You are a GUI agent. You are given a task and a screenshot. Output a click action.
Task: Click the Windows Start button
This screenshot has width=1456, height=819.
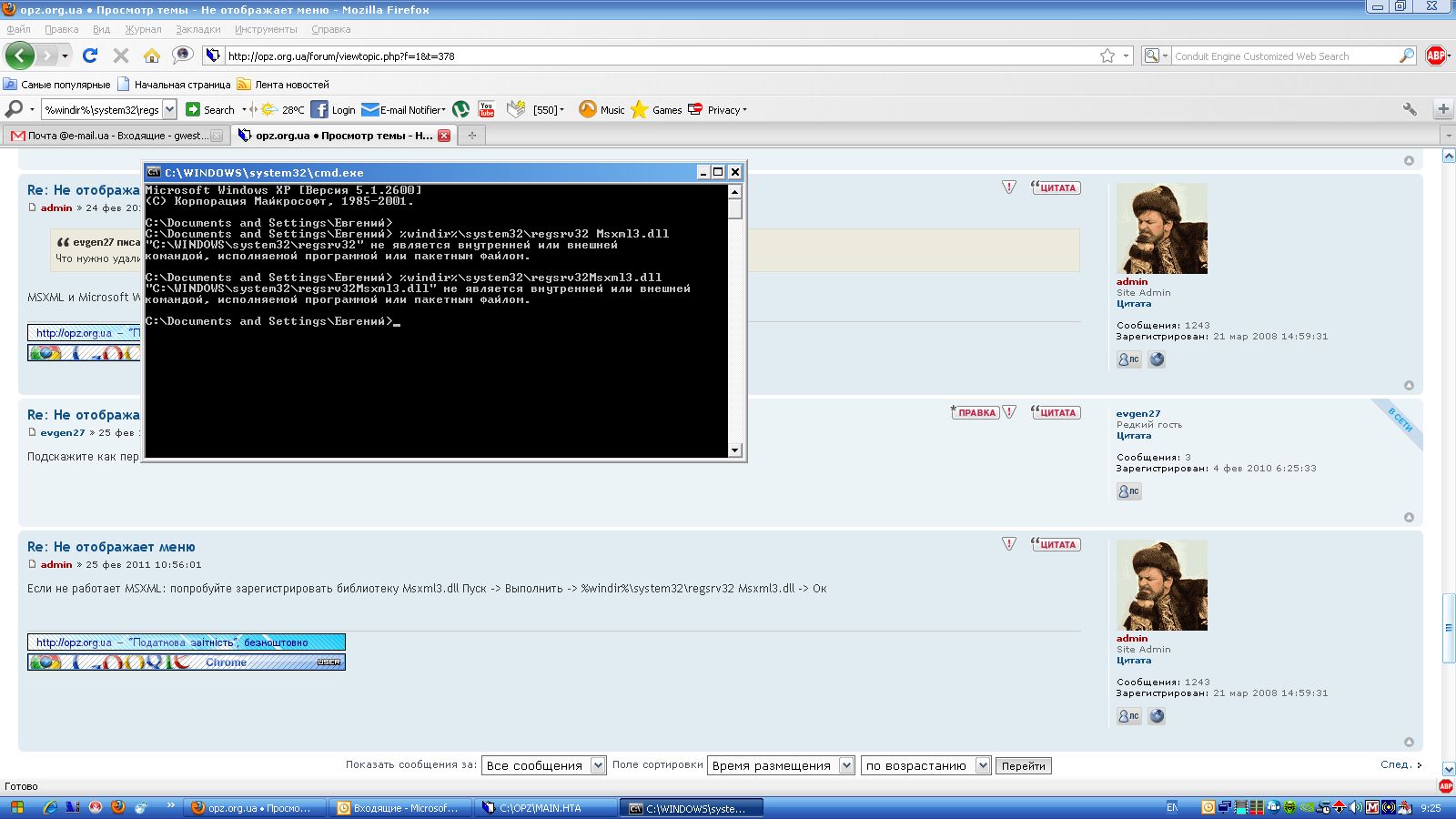coord(15,808)
